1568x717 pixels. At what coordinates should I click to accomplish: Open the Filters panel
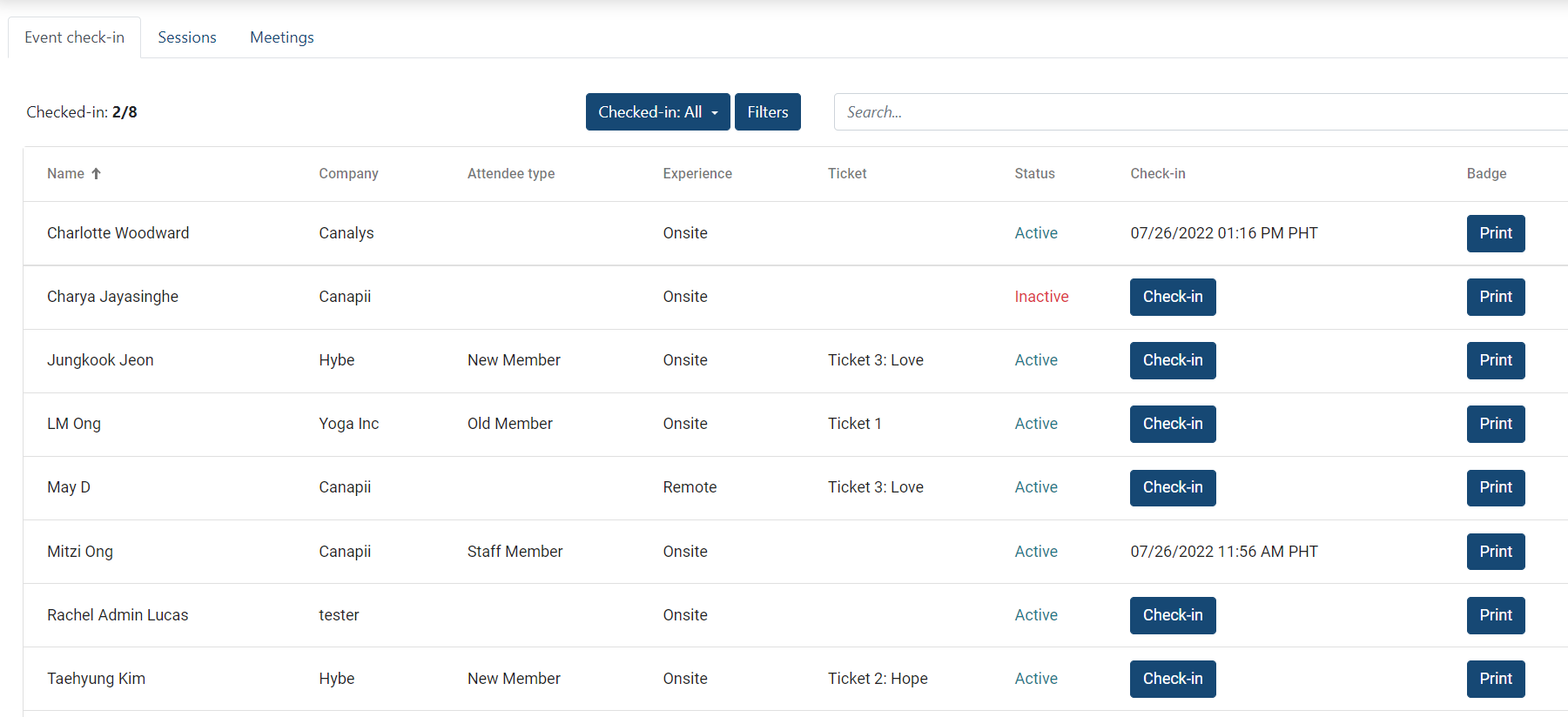pyautogui.click(x=767, y=112)
